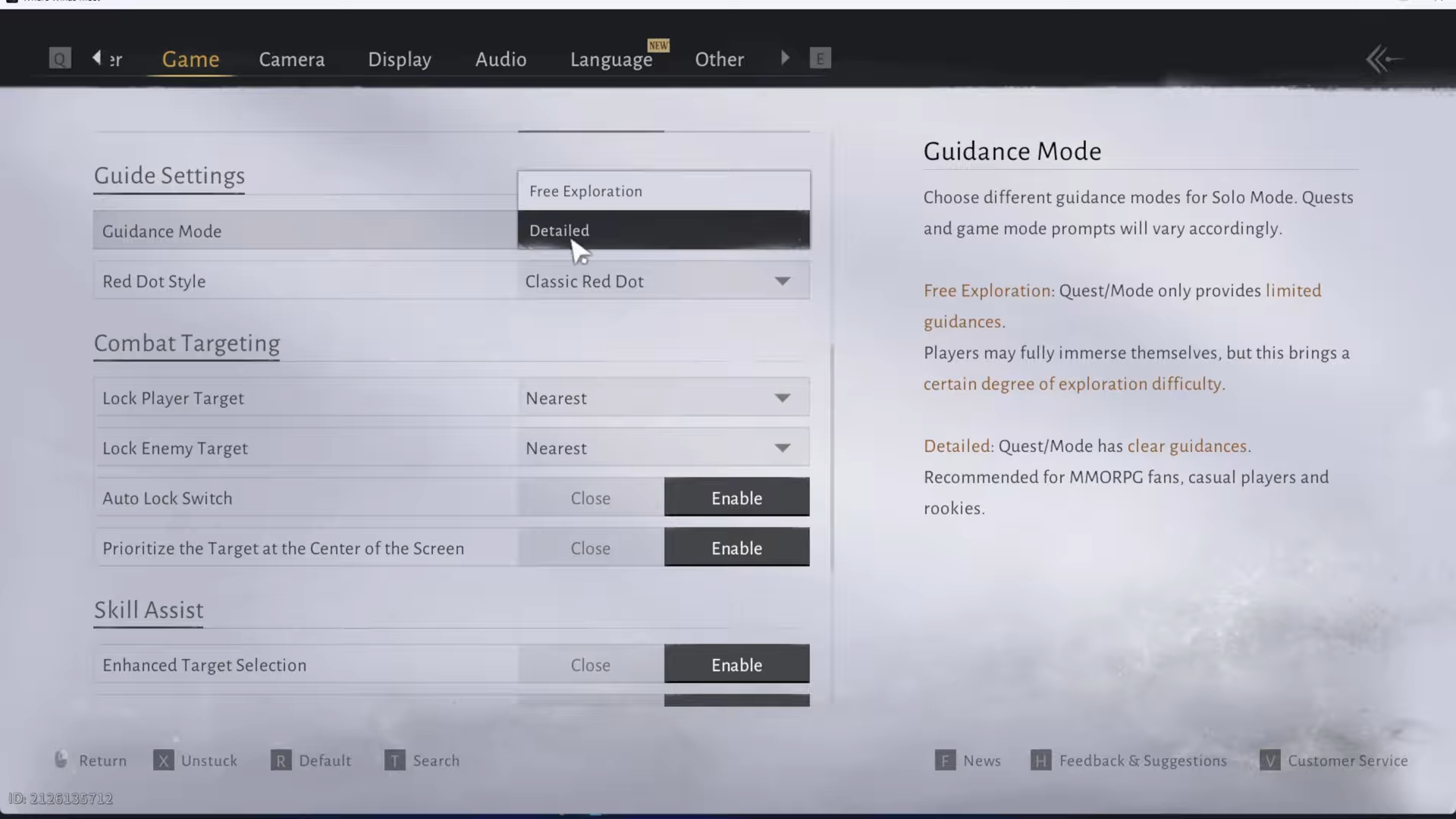1456x819 pixels.
Task: Set Enhanced Target Selection to Close
Action: (590, 665)
